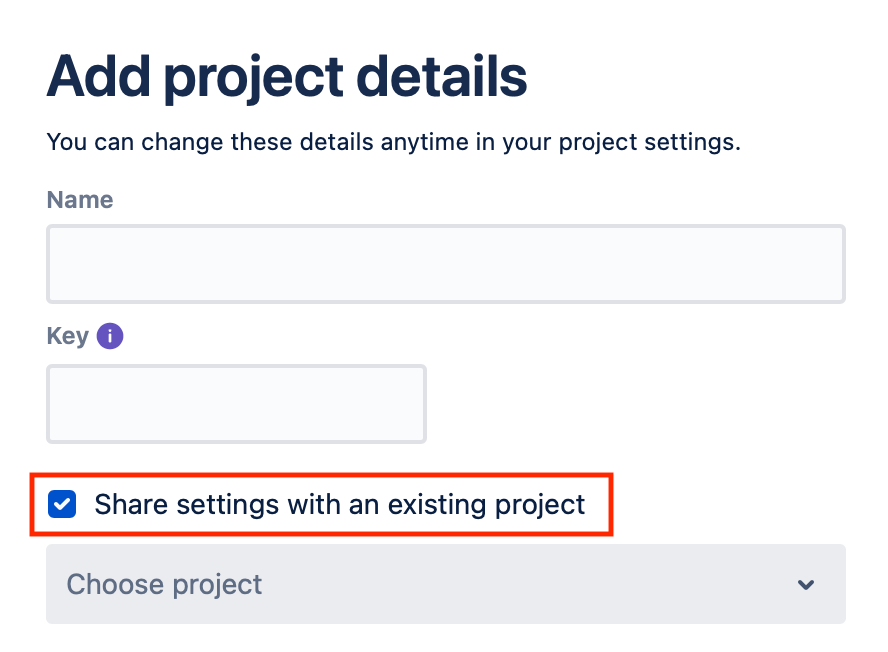Click the word "project" in the dropdown placeholder
The height and width of the screenshot is (652, 888).
(x=217, y=586)
